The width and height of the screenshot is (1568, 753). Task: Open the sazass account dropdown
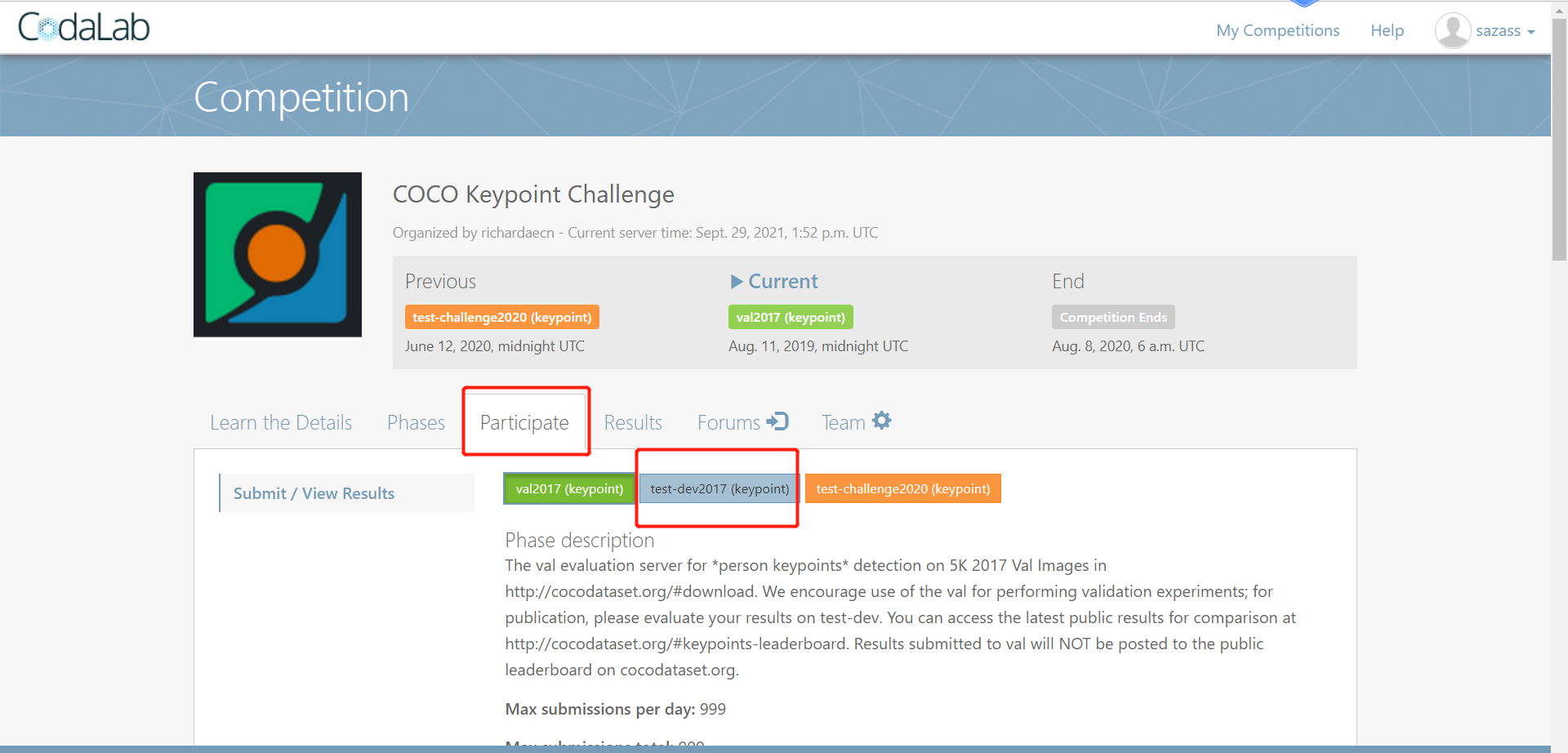[x=1497, y=30]
